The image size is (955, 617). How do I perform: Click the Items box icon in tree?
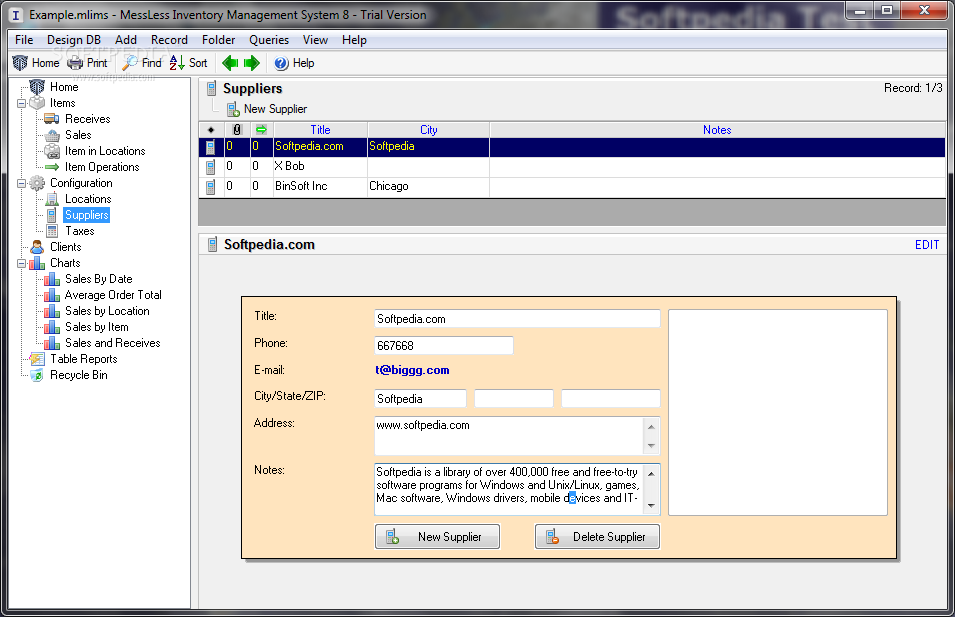(37, 103)
